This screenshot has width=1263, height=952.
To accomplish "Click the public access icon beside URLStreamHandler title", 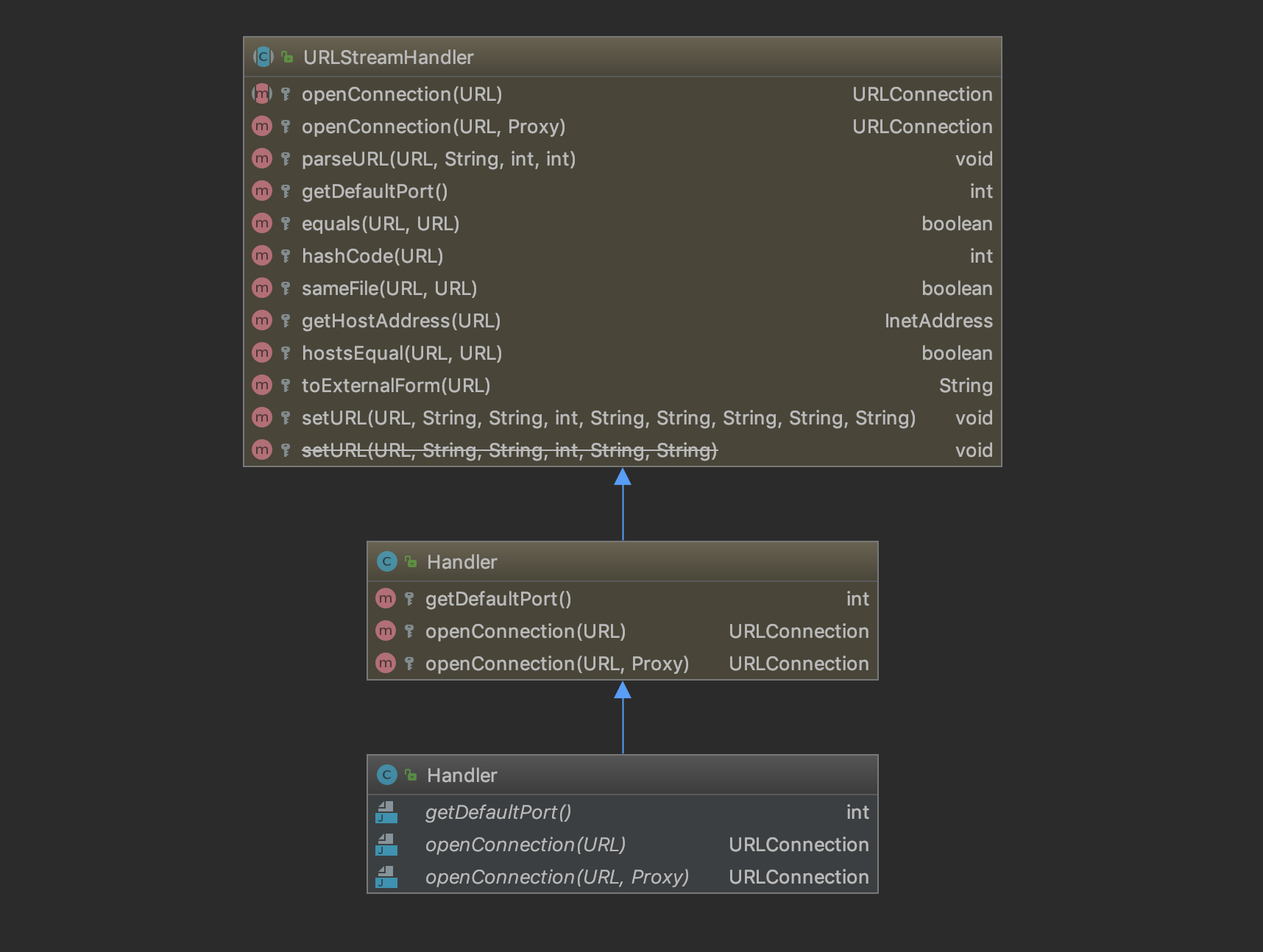I will pos(288,57).
